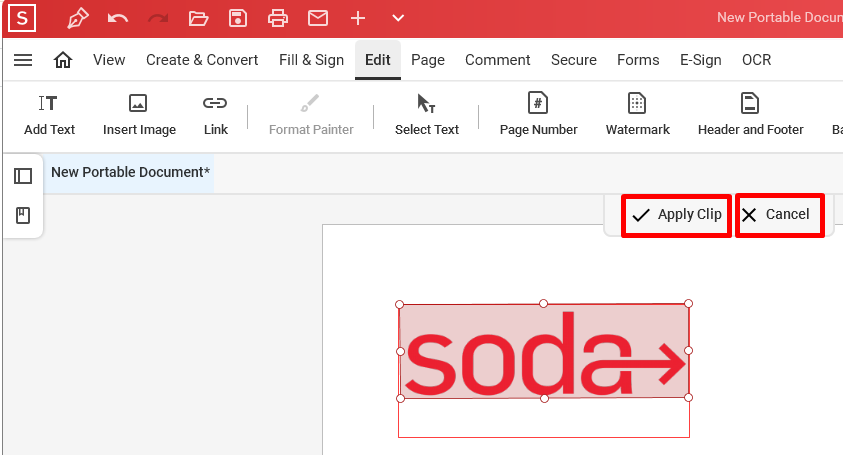843x455 pixels.
Task: Click the top-right clip handle
Action: click(x=689, y=304)
